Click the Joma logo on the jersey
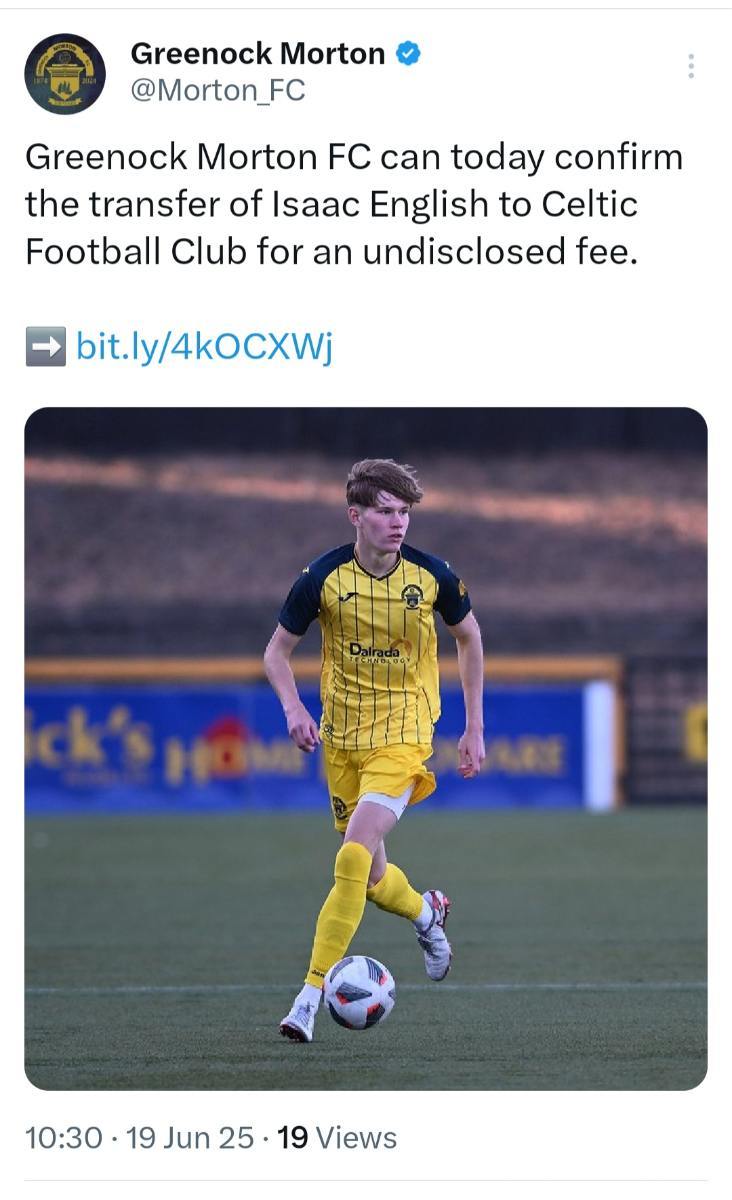The image size is (732, 1200). [350, 597]
